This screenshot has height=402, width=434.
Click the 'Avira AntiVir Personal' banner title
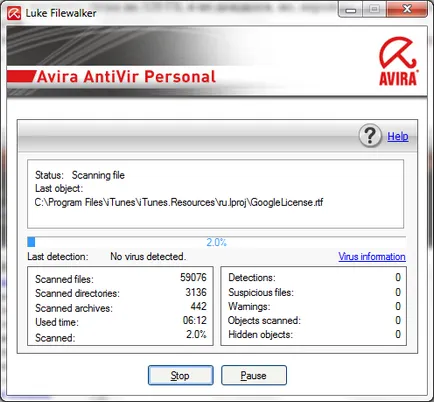click(x=126, y=76)
